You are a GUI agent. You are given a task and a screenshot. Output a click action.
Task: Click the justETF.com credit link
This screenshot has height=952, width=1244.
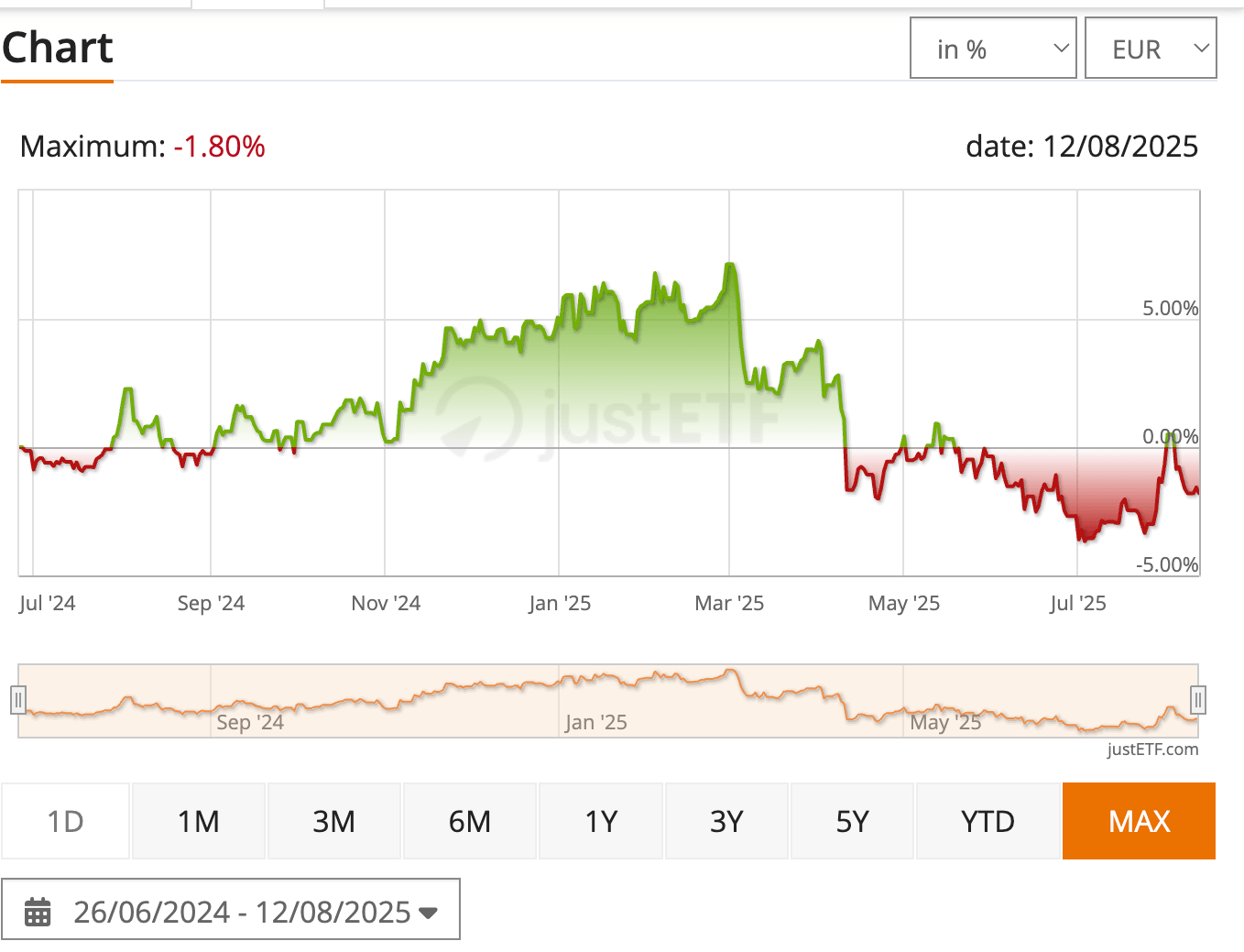1152,750
